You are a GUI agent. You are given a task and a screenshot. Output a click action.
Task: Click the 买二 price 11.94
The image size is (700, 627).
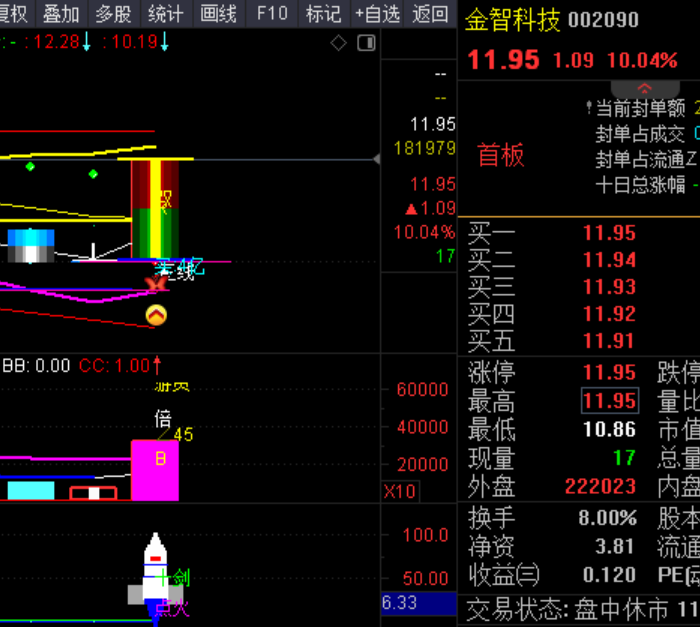click(609, 260)
